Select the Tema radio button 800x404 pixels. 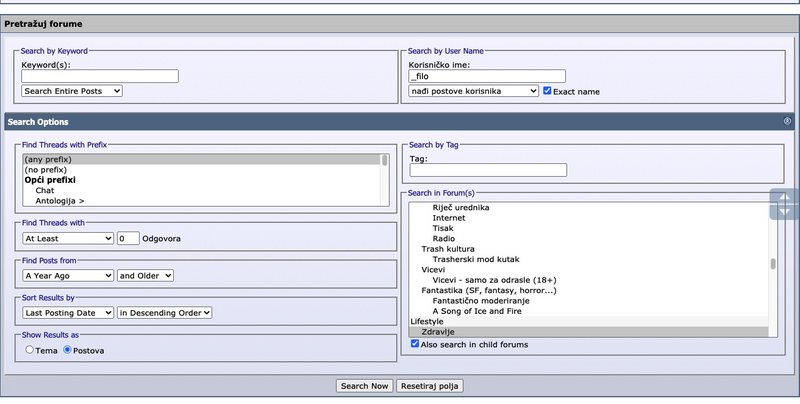pos(30,350)
